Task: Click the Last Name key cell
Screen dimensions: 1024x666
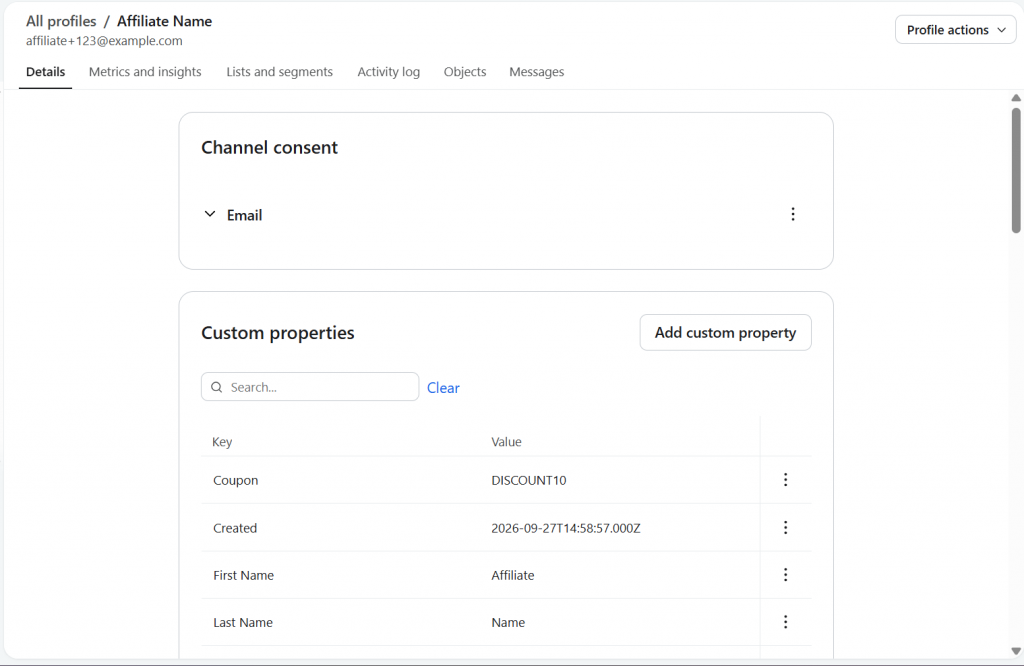Action: pos(243,623)
